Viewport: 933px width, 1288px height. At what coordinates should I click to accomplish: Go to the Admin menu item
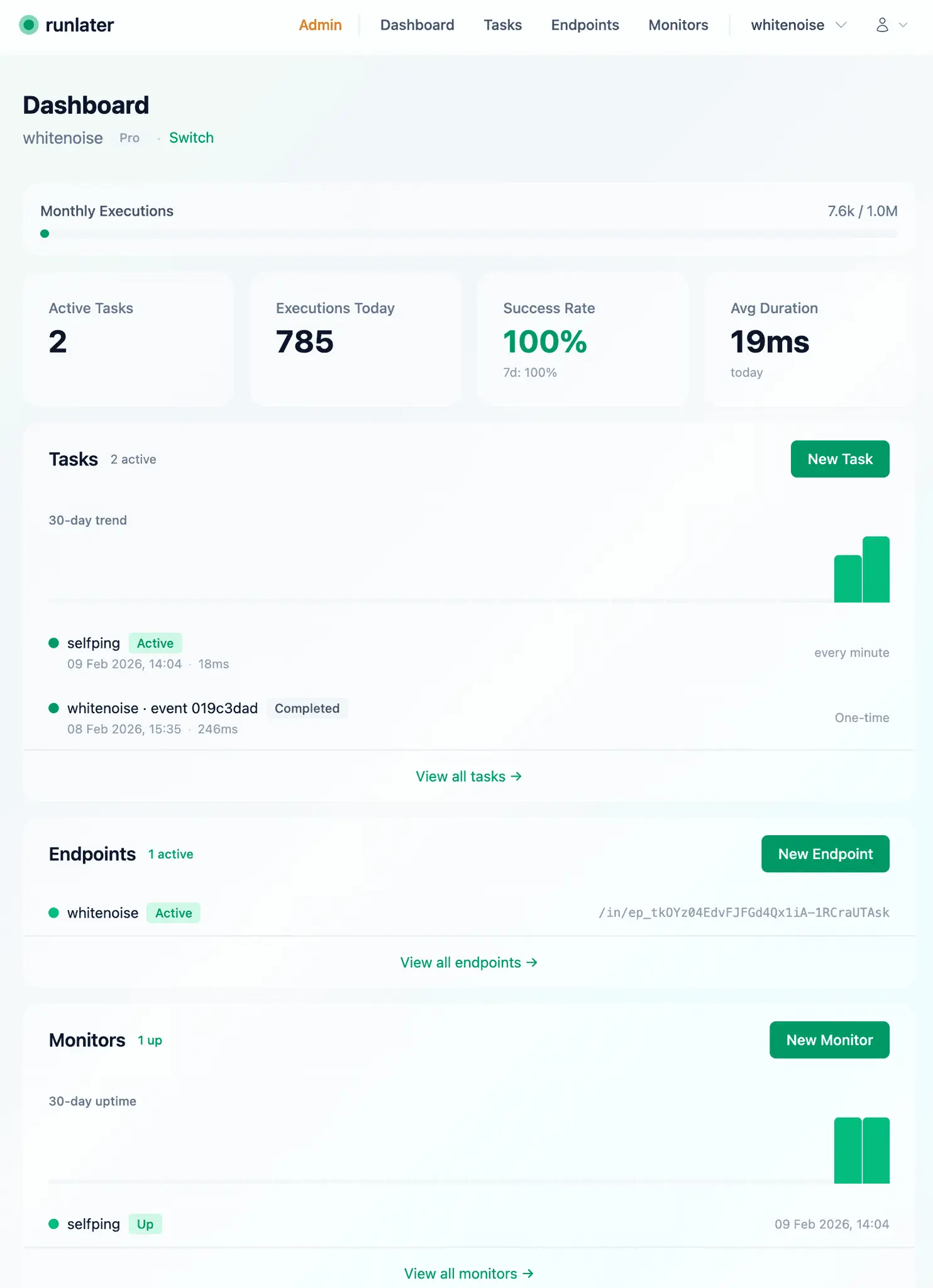pos(320,25)
